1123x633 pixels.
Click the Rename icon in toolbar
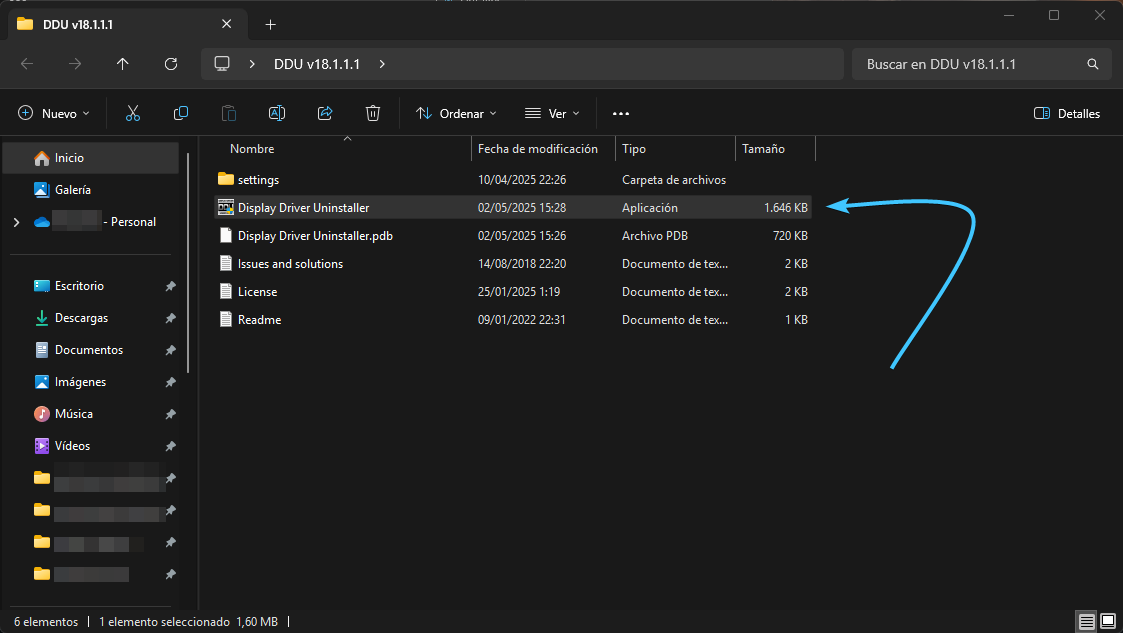click(x=276, y=113)
